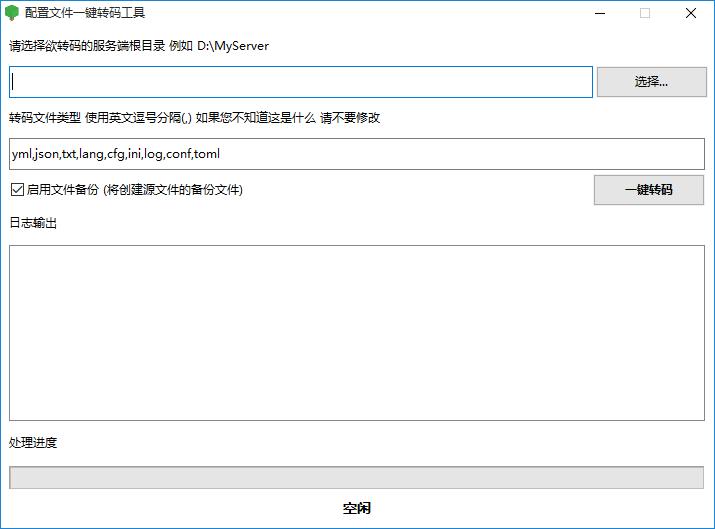715x529 pixels.
Task: Edit the file types field with yml,json,txt
Action: pyautogui.click(x=357, y=154)
